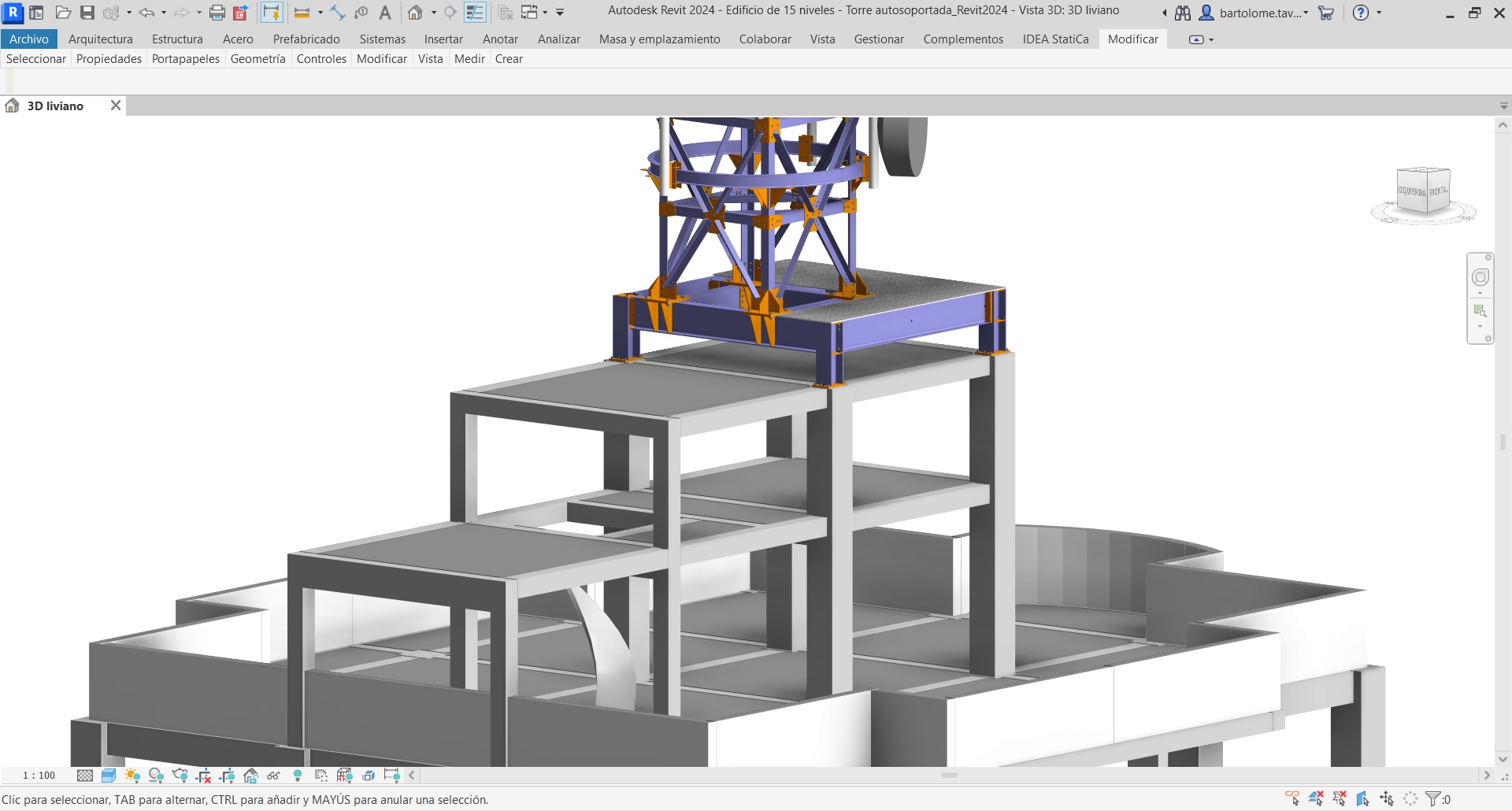This screenshot has width=1512, height=811.
Task: Select the text tool in Quick Access toolbar
Action: click(385, 12)
